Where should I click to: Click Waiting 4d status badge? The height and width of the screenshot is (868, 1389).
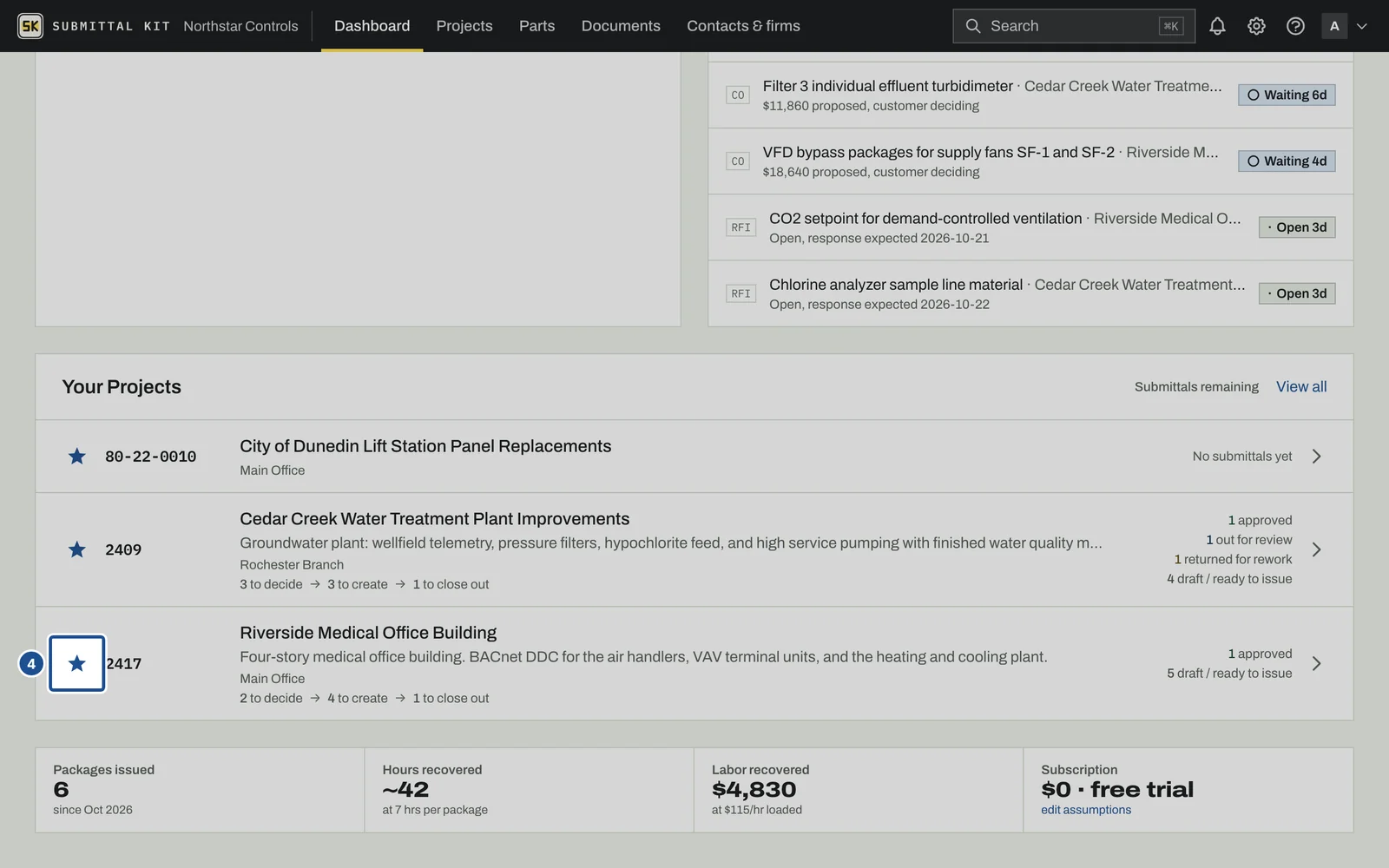(x=1287, y=161)
